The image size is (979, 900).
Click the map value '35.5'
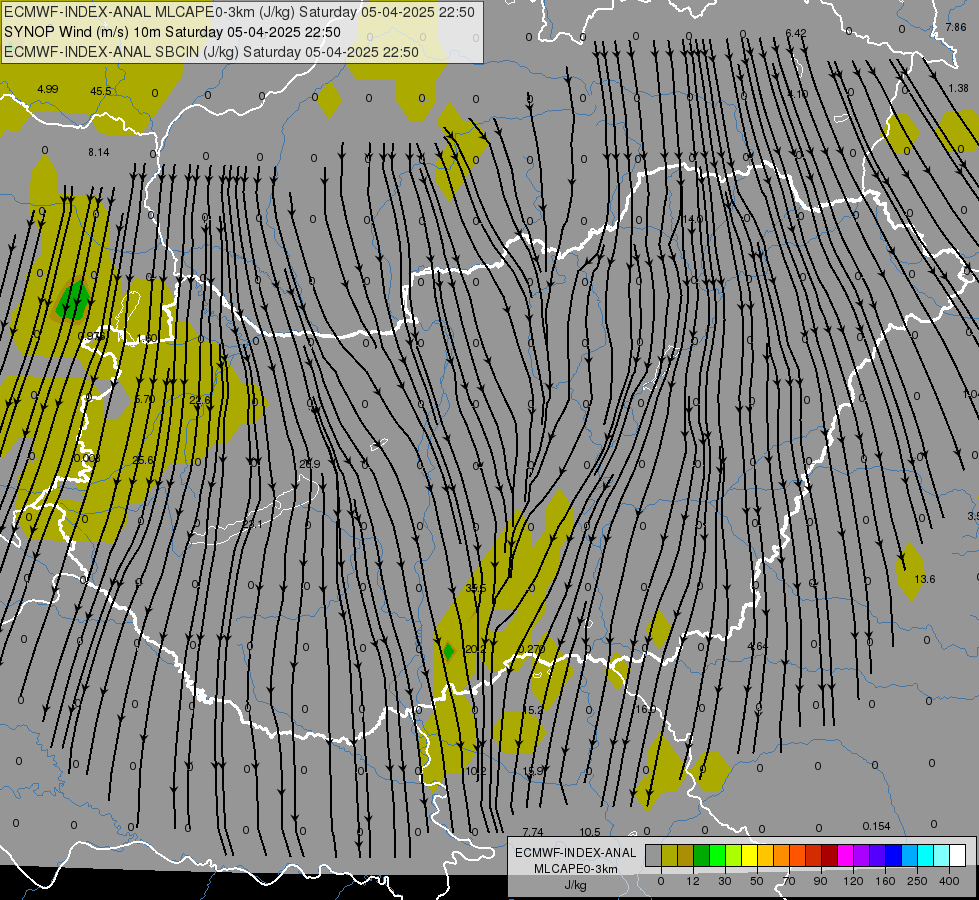(x=476, y=588)
